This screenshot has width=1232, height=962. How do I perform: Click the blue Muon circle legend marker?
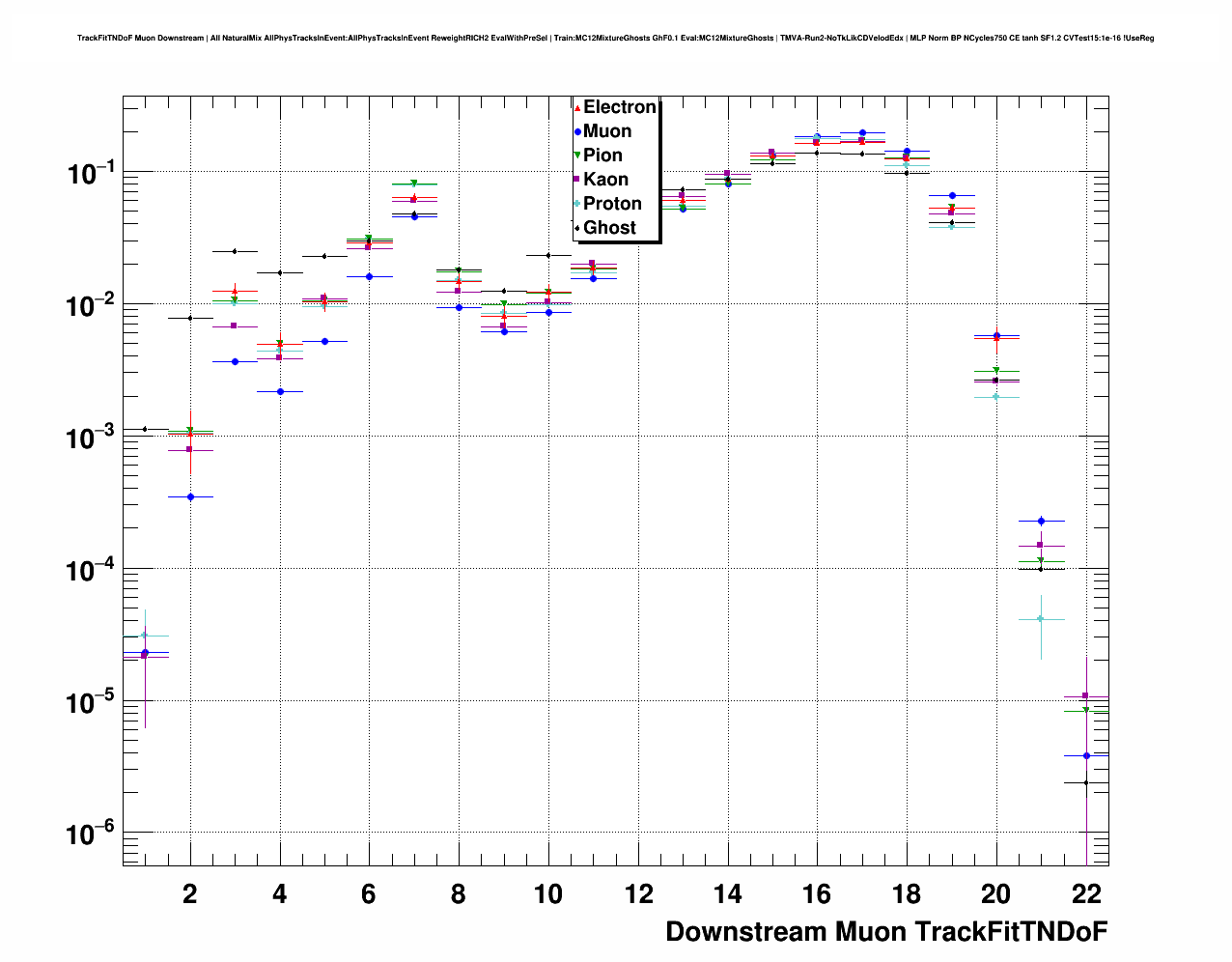coord(577,131)
